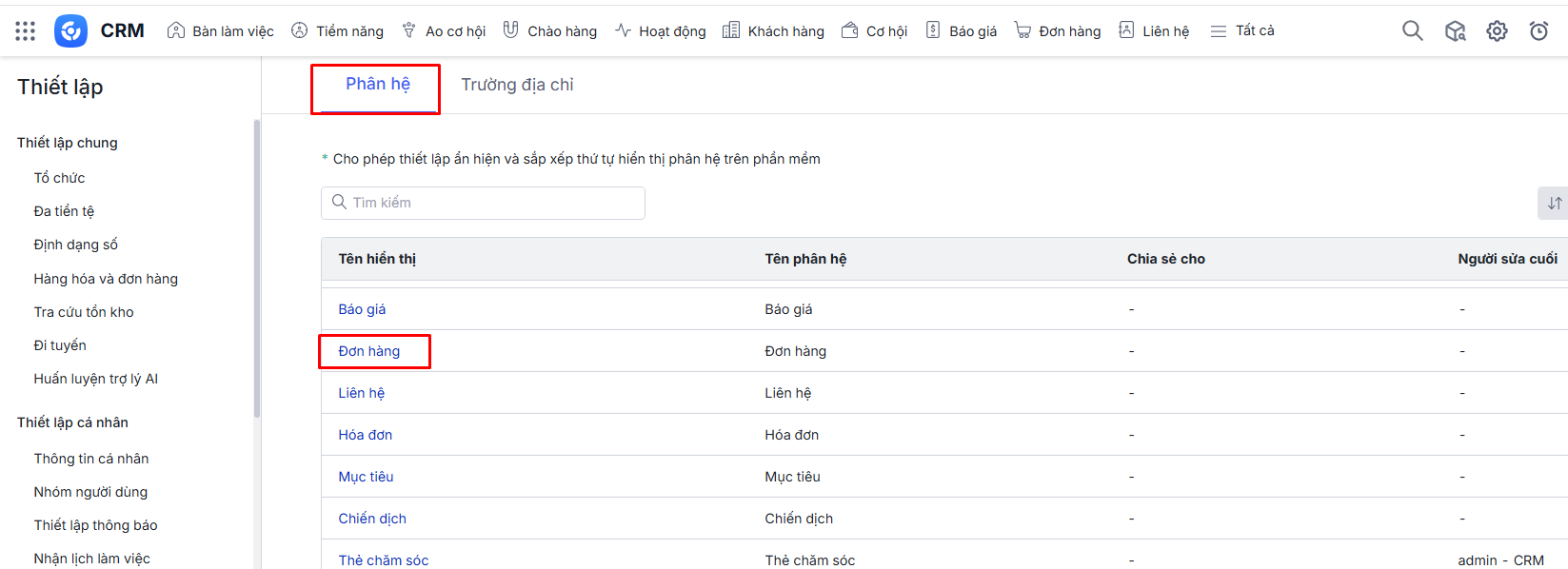Image resolution: width=1568 pixels, height=569 pixels.
Task: Open Chào hàng menu item
Action: point(550,31)
